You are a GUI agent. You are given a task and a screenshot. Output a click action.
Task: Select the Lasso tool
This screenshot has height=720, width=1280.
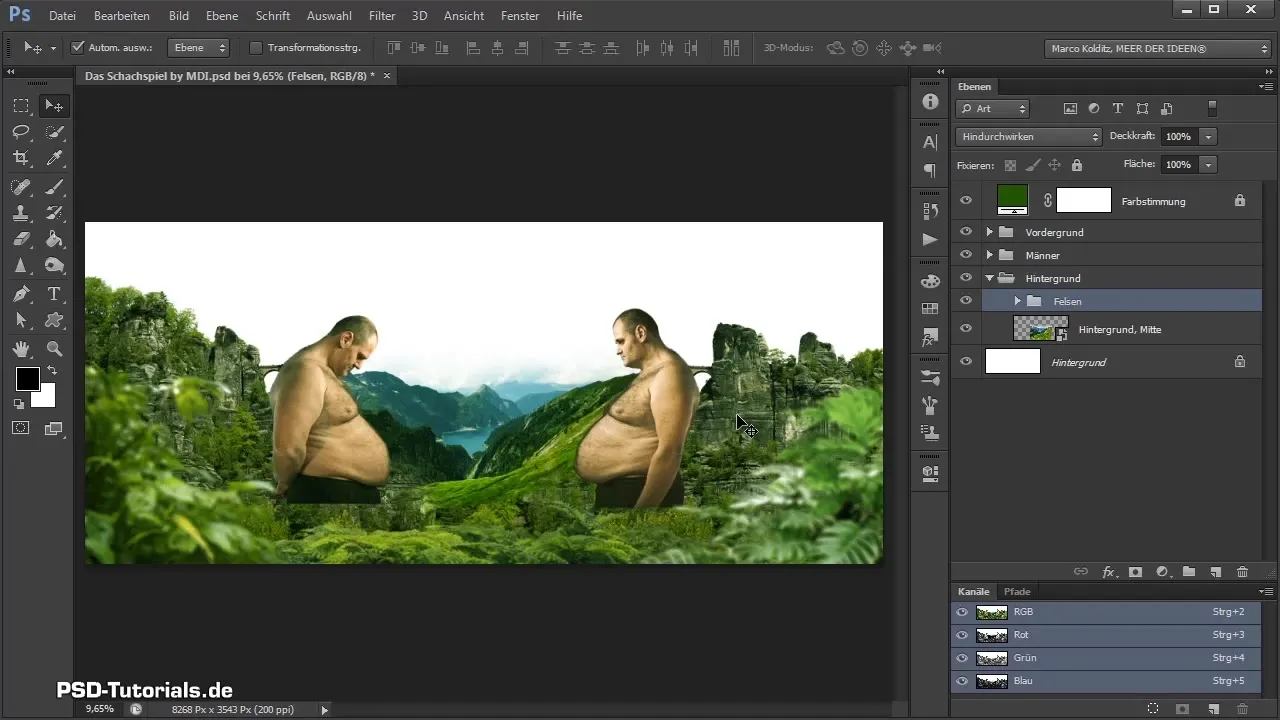(20, 132)
